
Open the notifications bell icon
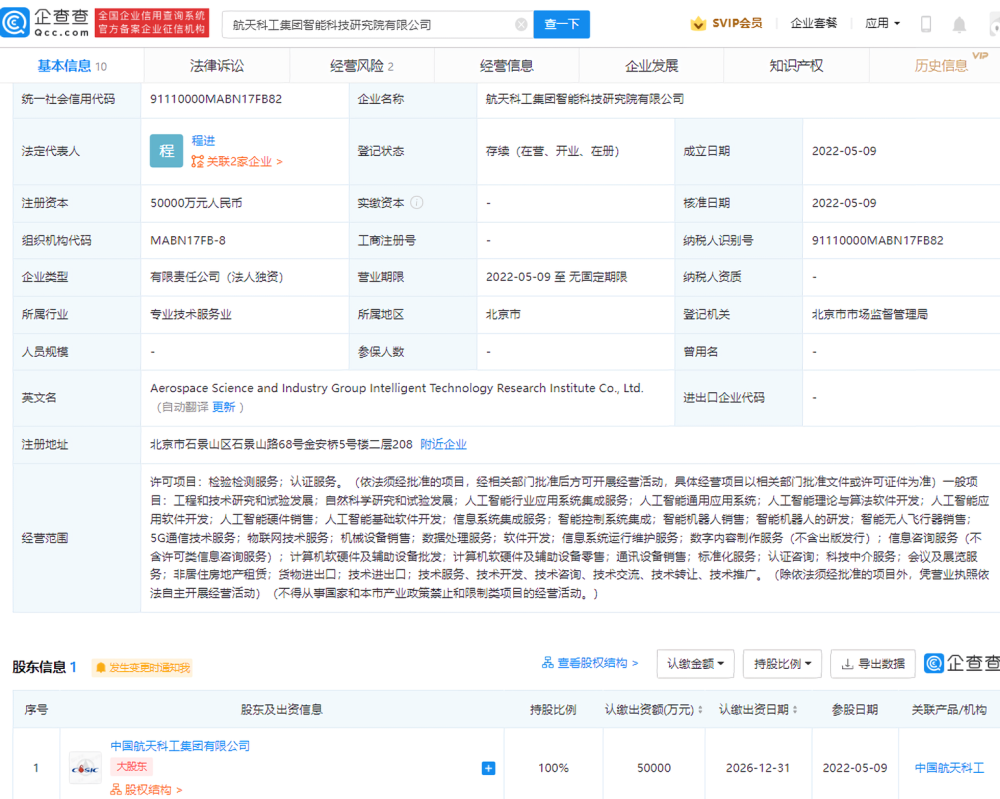tap(959, 25)
